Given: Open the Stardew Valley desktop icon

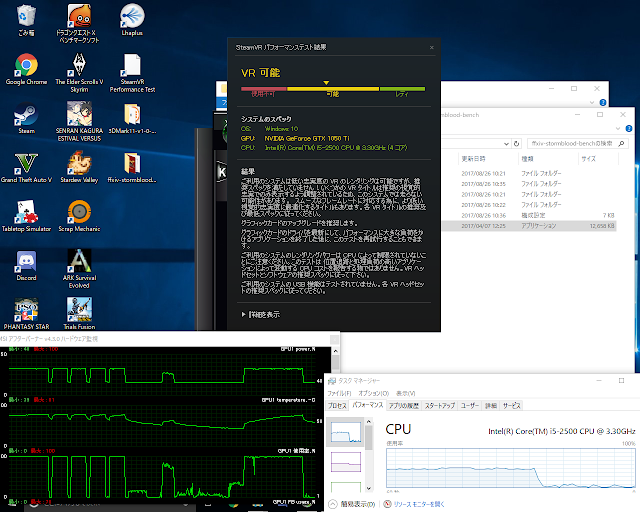Looking at the screenshot, I should [79, 167].
